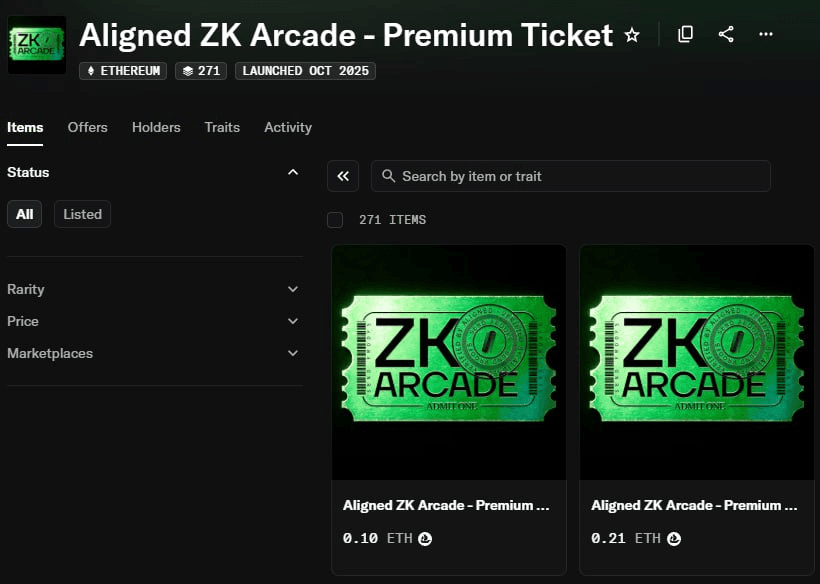The height and width of the screenshot is (584, 820).
Task: Expand the Price filter section
Action: pyautogui.click(x=293, y=321)
